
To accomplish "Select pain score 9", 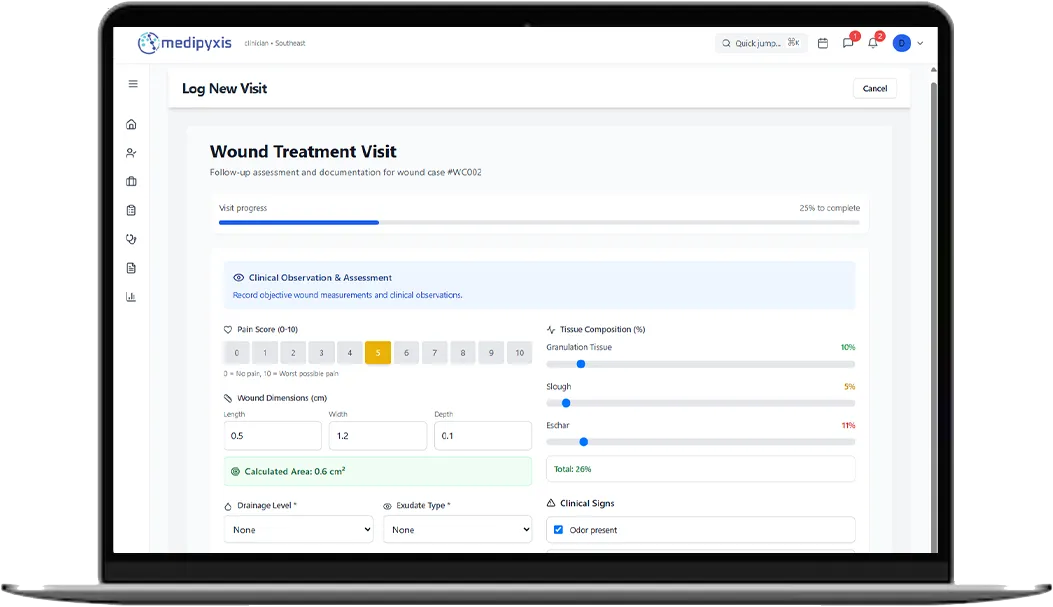I will pos(491,353).
